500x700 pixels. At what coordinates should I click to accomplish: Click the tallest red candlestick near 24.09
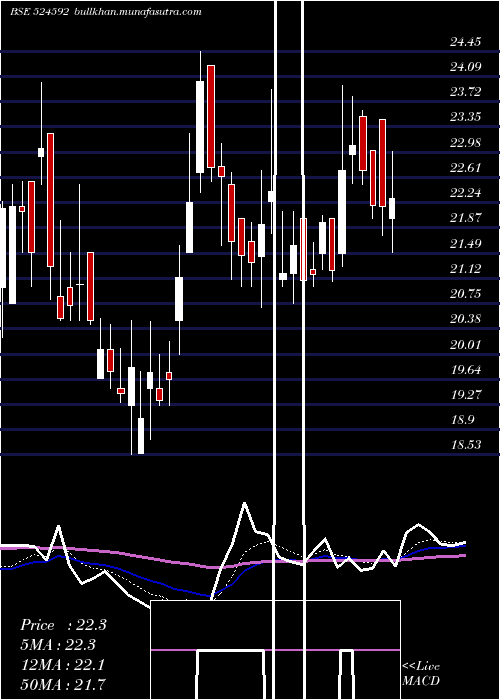coord(211,117)
